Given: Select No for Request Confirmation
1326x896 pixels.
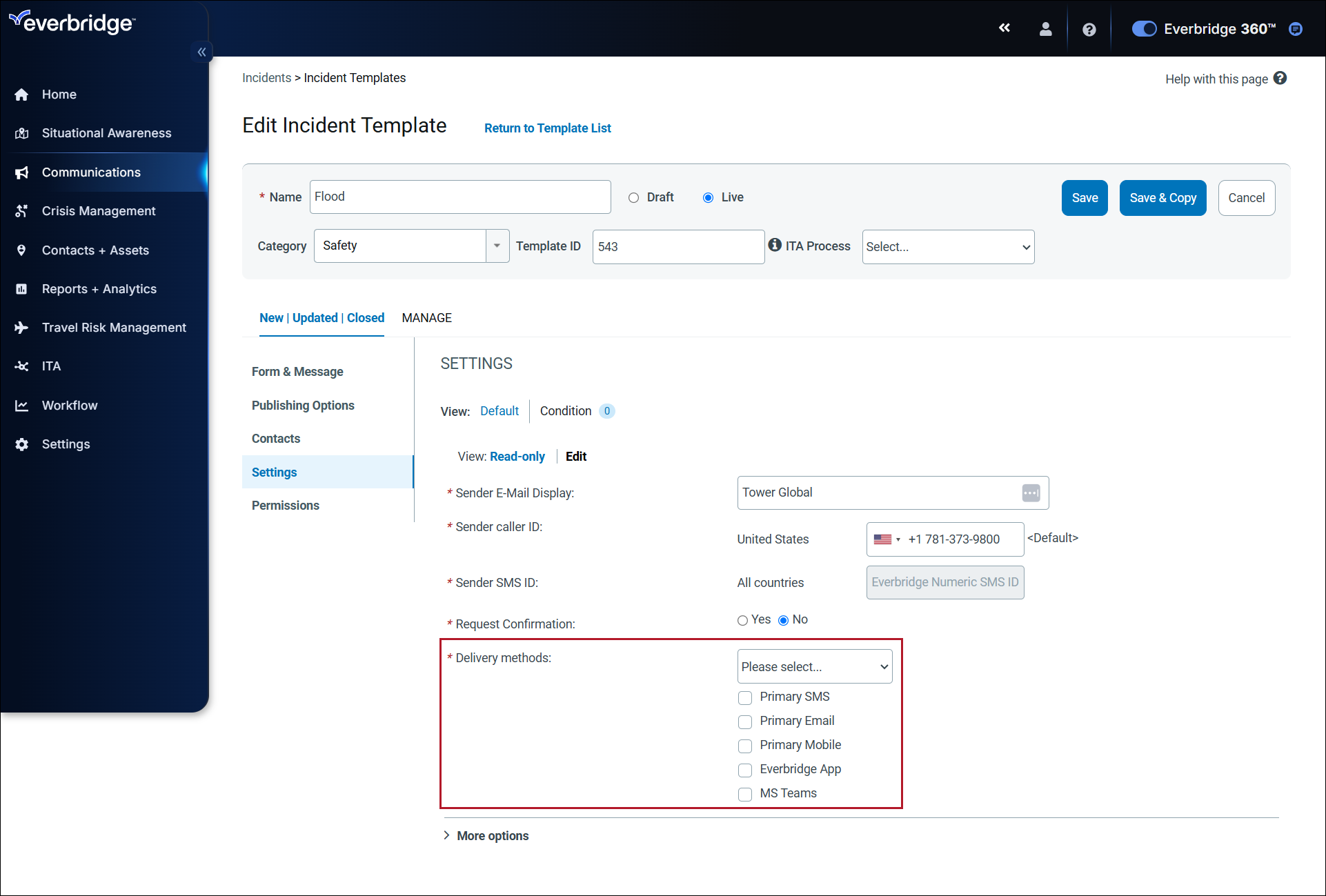Looking at the screenshot, I should click(783, 620).
